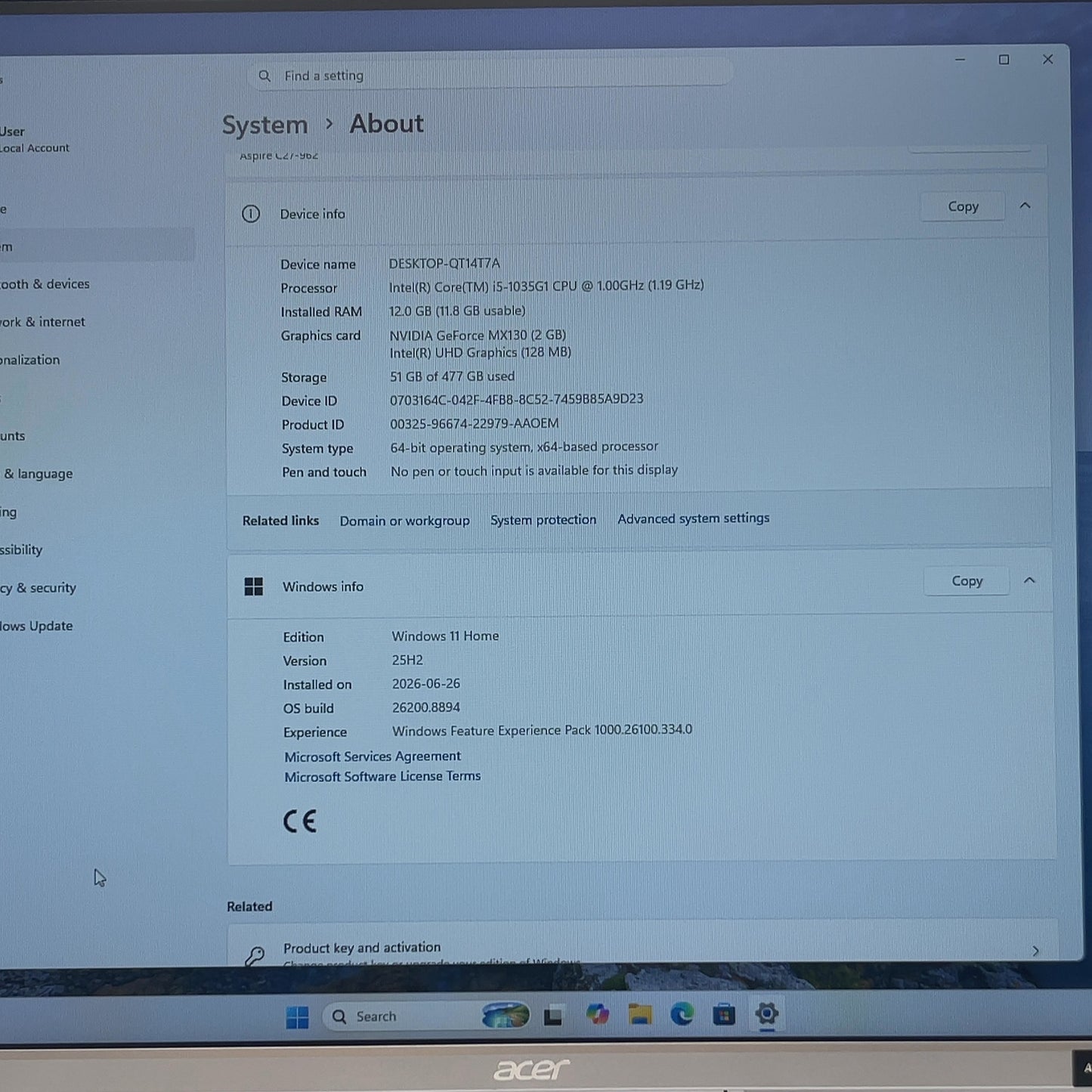Click the Find a setting search box
The image size is (1092, 1092).
coord(491,76)
